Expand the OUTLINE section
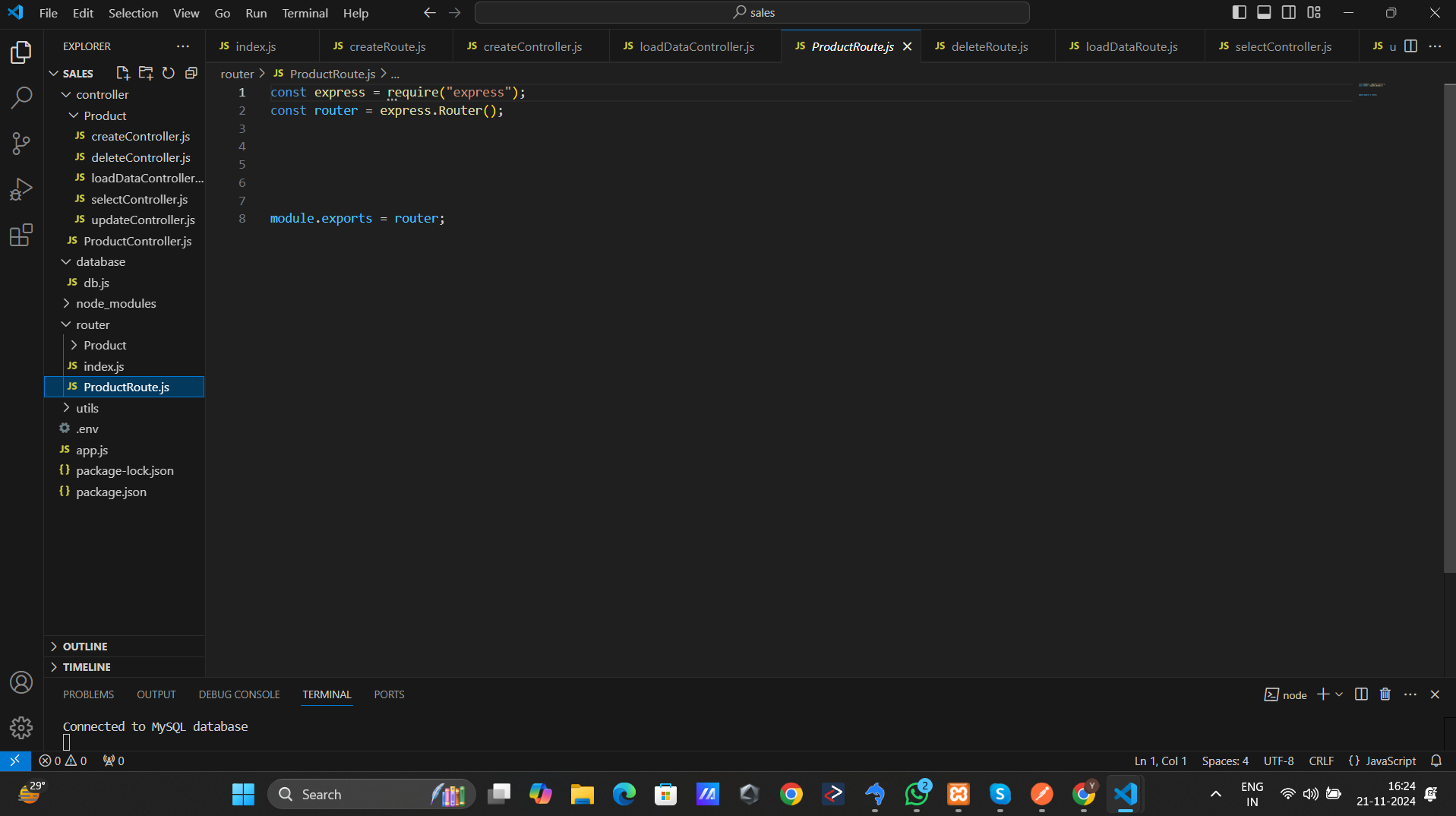The height and width of the screenshot is (816, 1456). (85, 647)
